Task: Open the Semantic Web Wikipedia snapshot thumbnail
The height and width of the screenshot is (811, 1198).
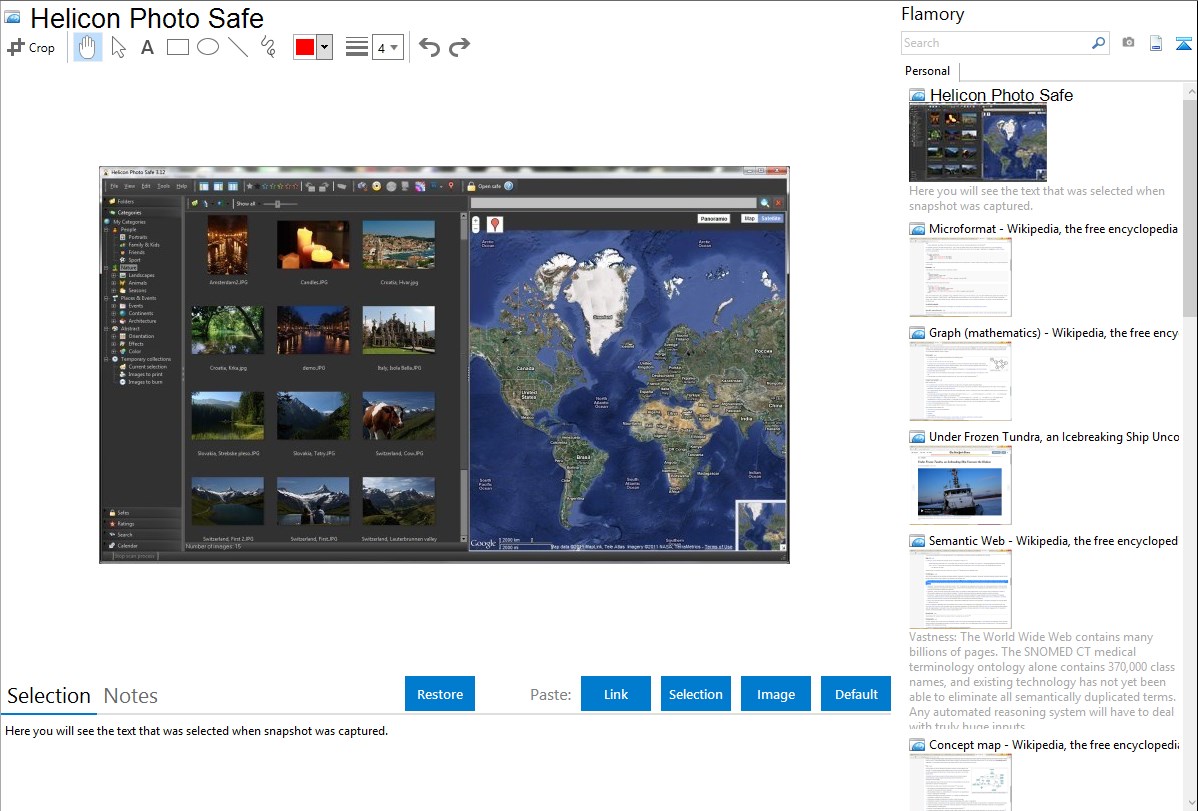Action: pos(960,589)
